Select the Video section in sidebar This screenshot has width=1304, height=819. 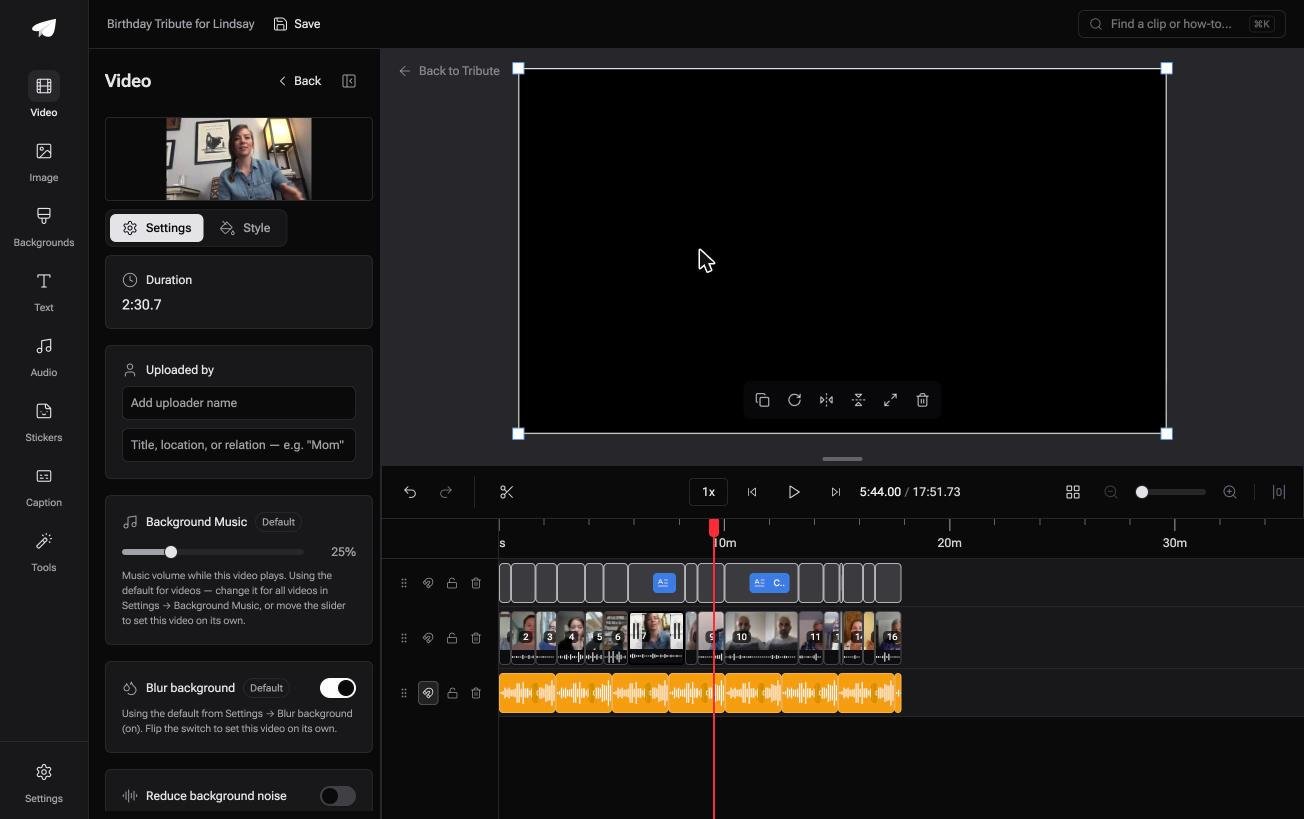point(44,97)
